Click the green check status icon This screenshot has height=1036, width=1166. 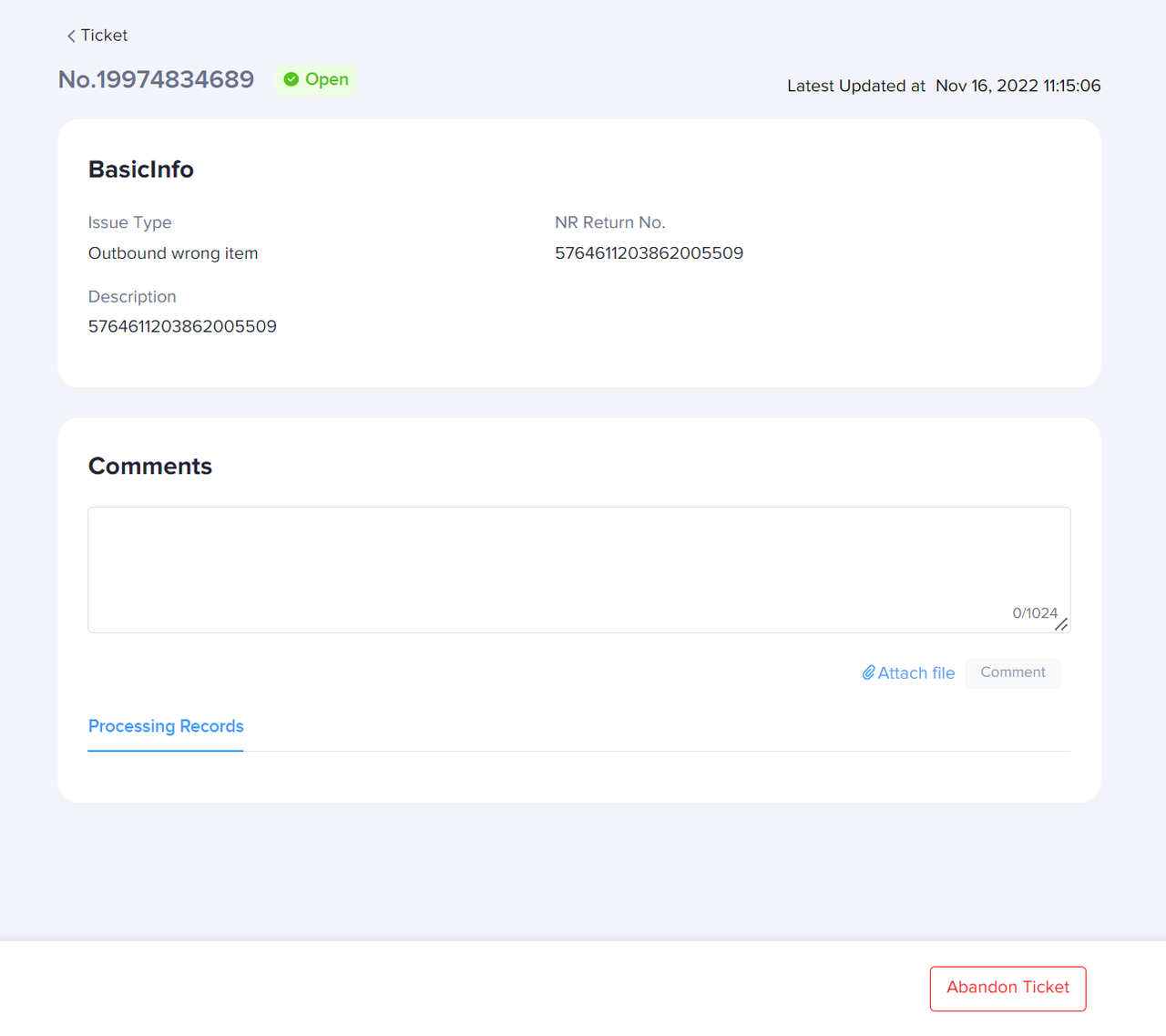291,80
